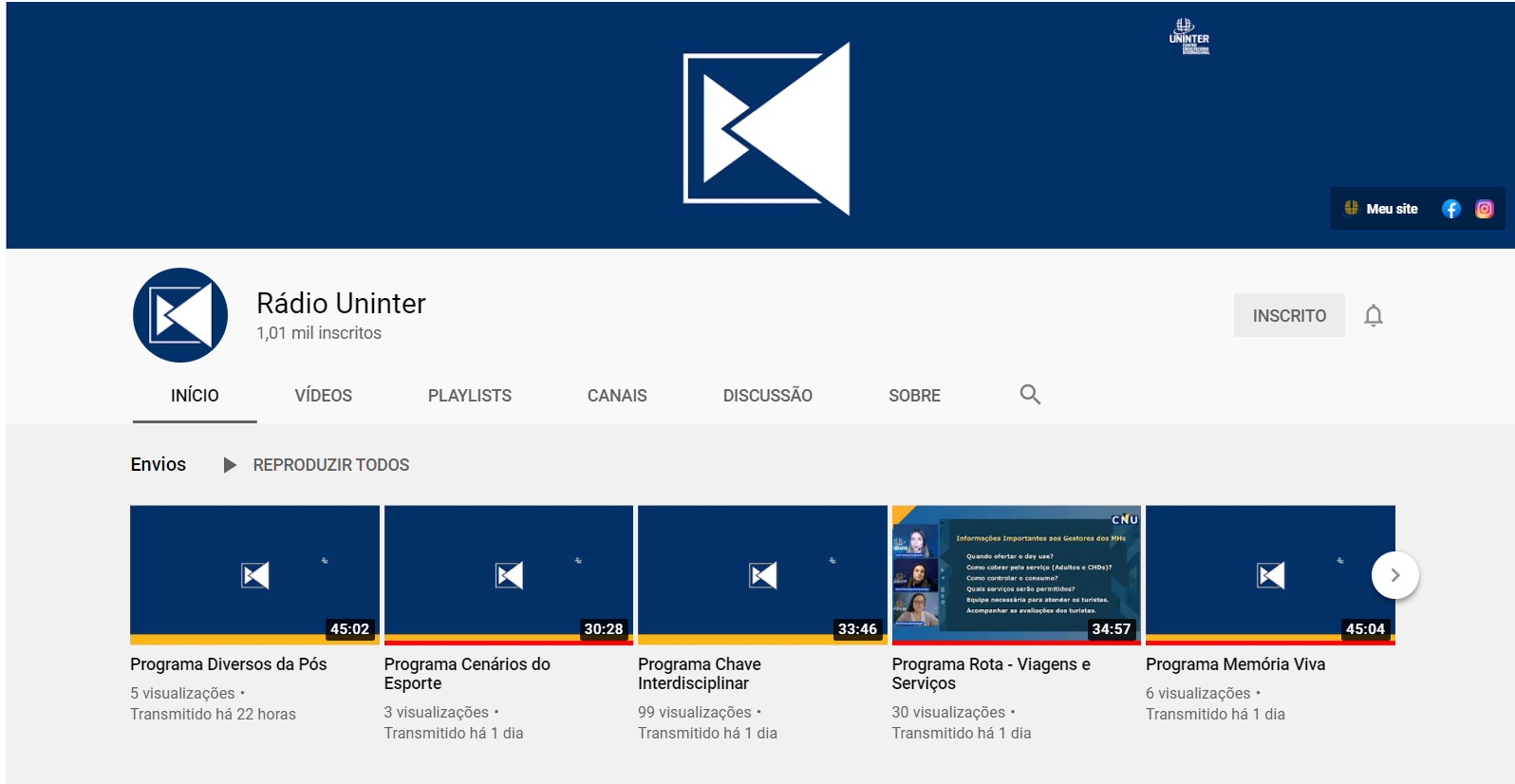Open the Instagram link icon in banner
The height and width of the screenshot is (784, 1515).
pos(1485,209)
